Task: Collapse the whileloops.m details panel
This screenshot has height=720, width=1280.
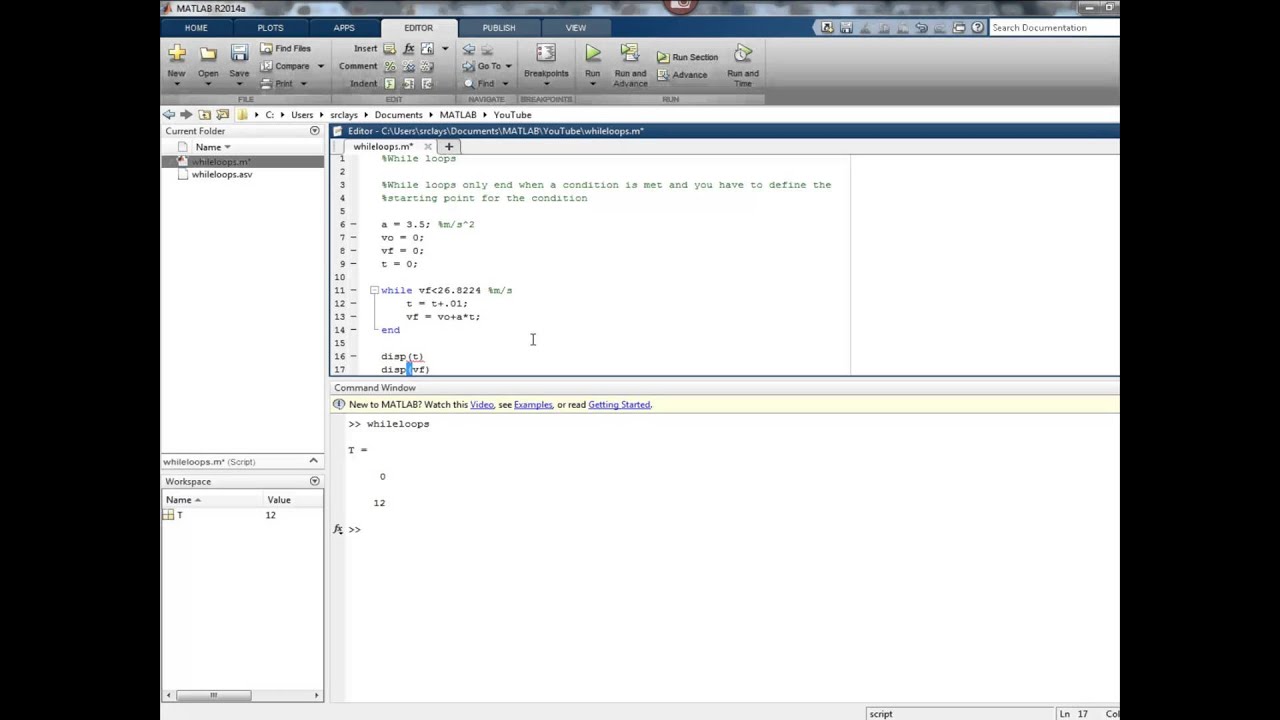Action: 313,461
